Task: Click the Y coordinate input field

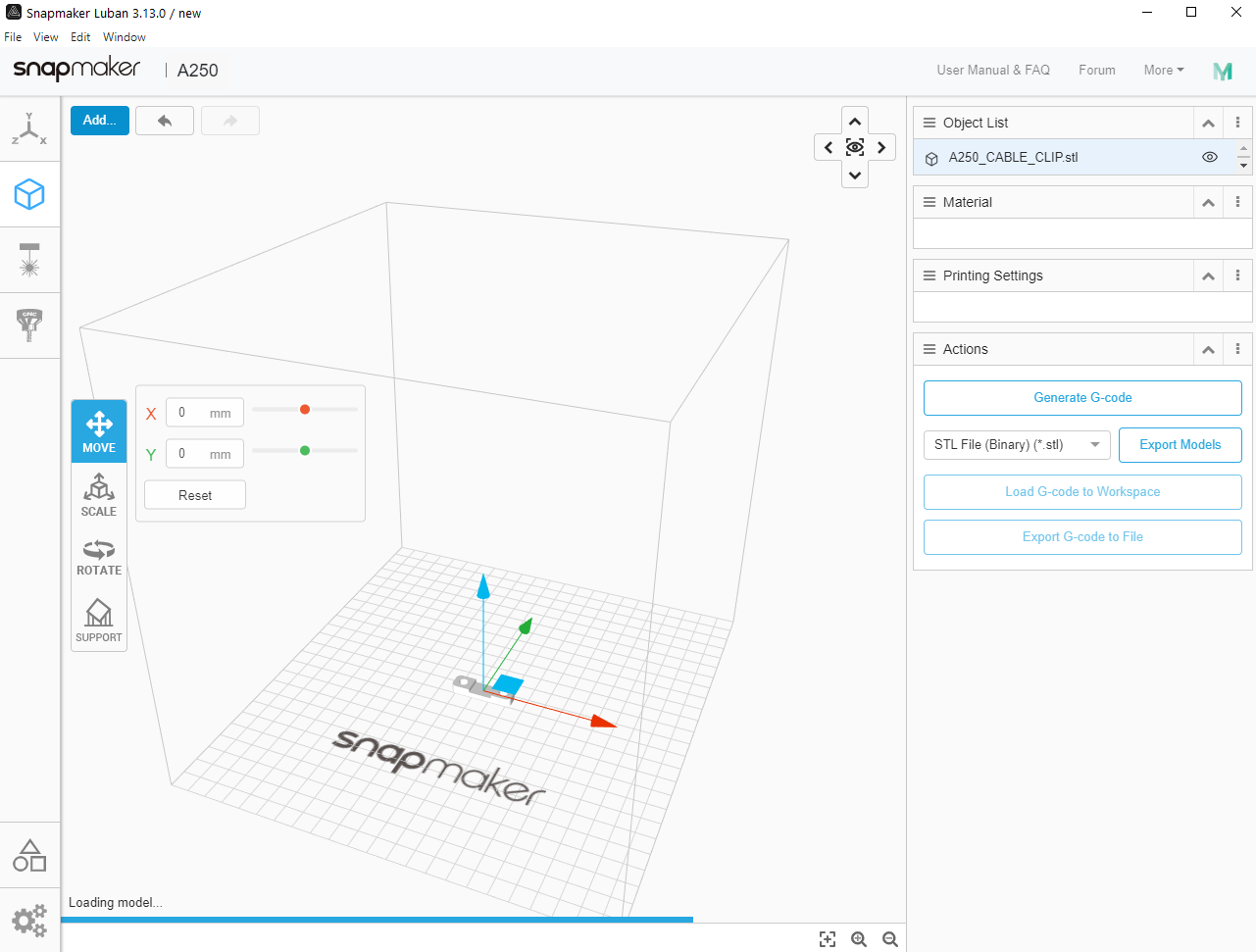Action: click(204, 453)
